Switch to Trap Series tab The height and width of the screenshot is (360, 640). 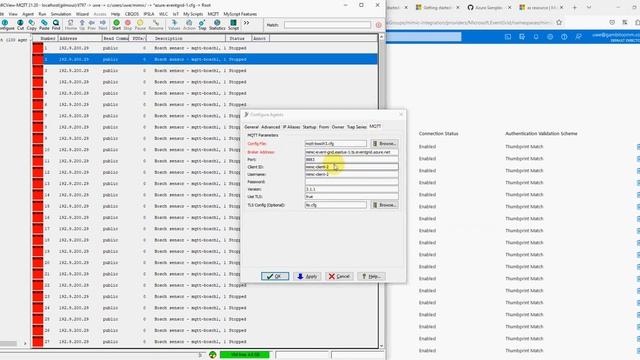point(357,127)
